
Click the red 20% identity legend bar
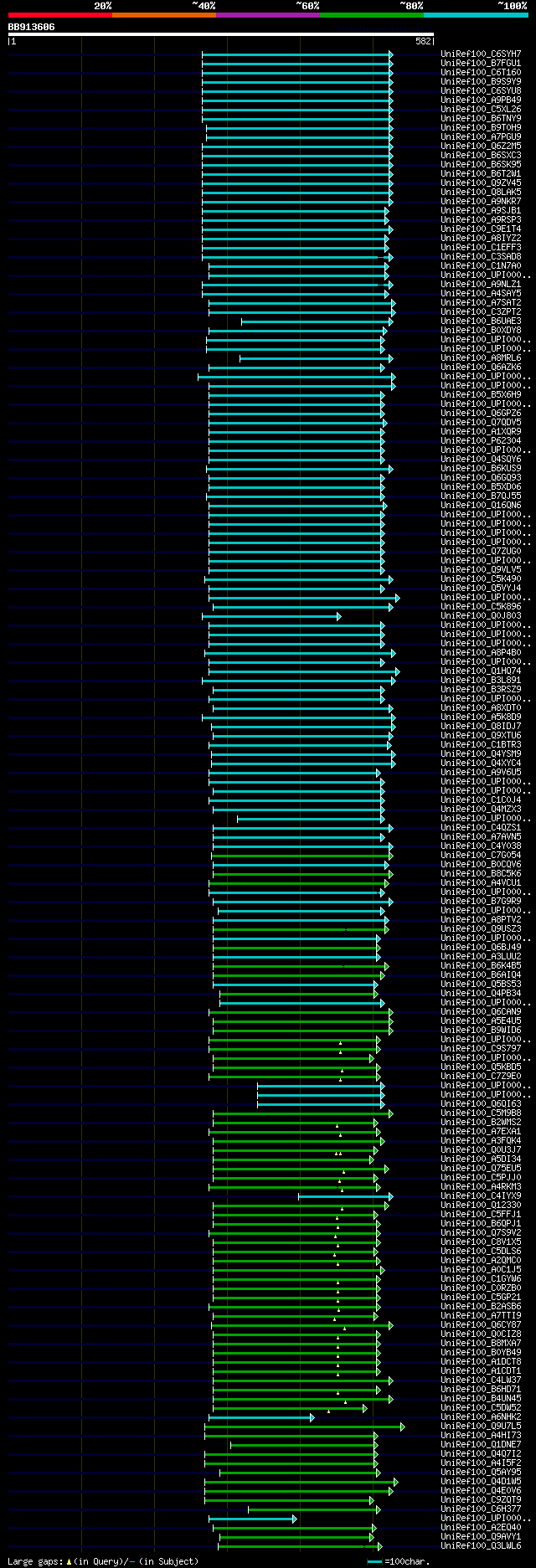[59, 15]
